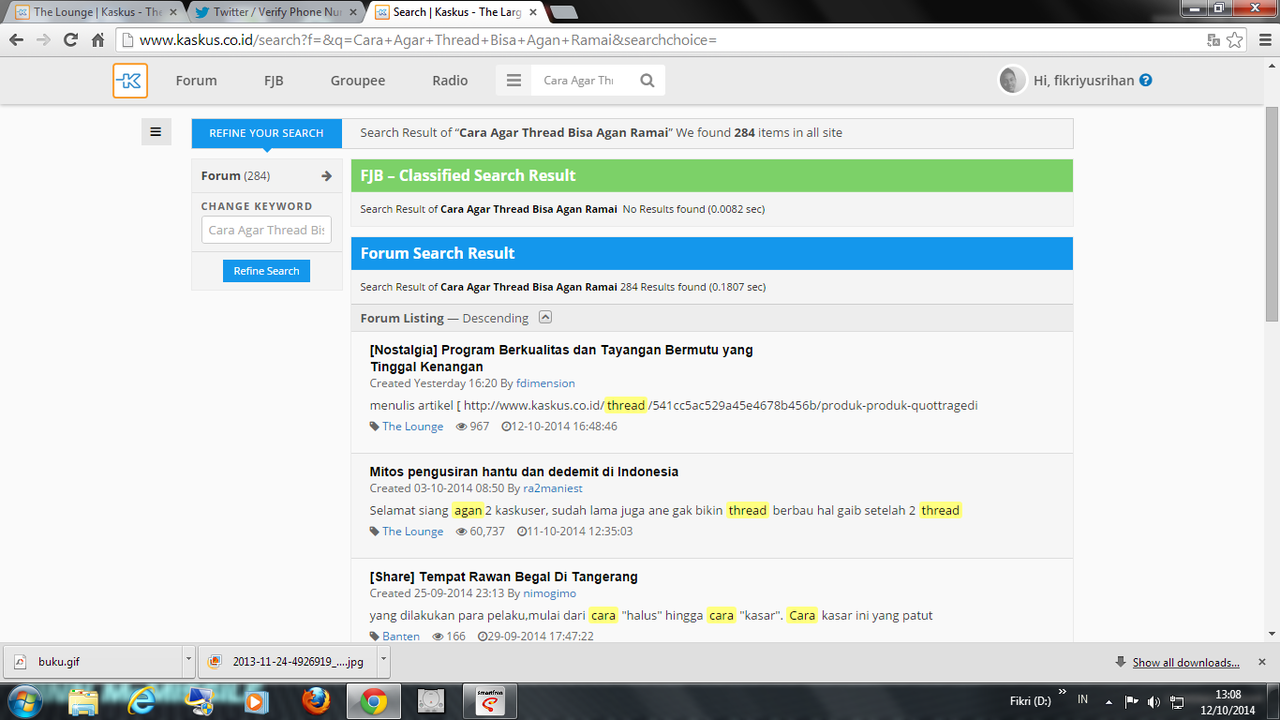The width and height of the screenshot is (1280, 720).
Task: Click Hi, fikriyusrihan username
Action: point(1084,80)
